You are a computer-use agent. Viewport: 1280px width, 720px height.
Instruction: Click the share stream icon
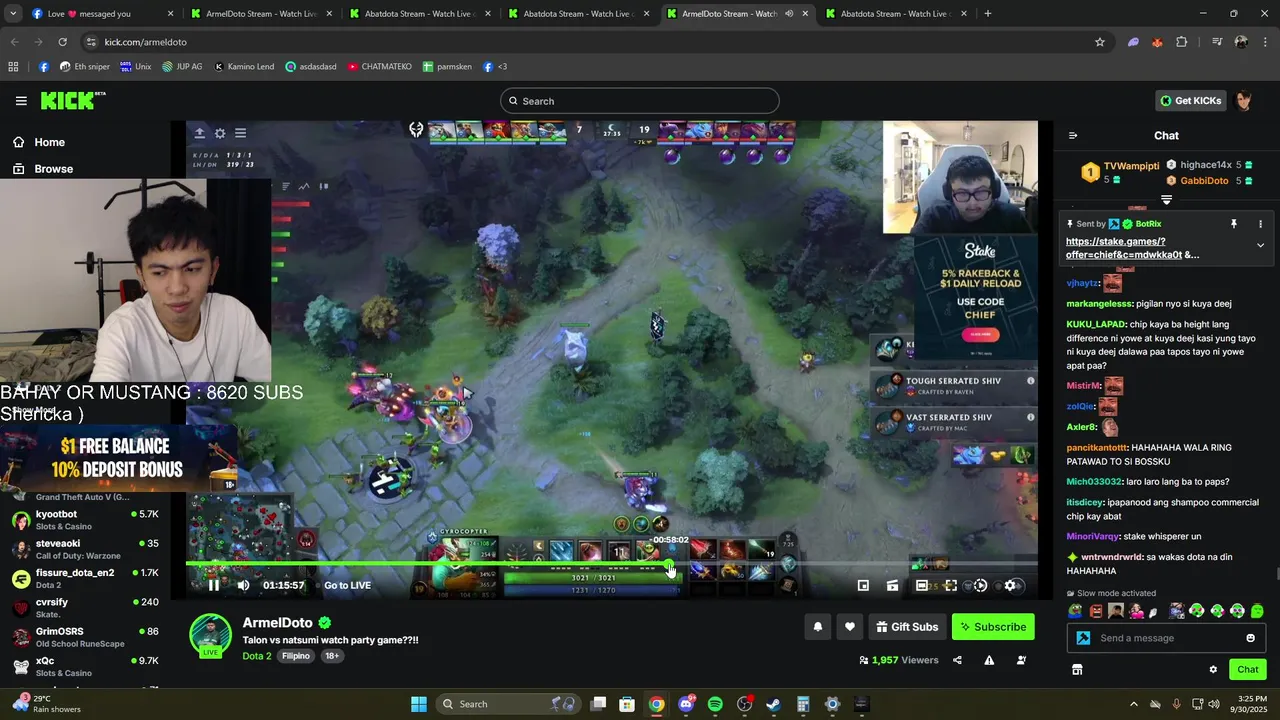click(957, 660)
